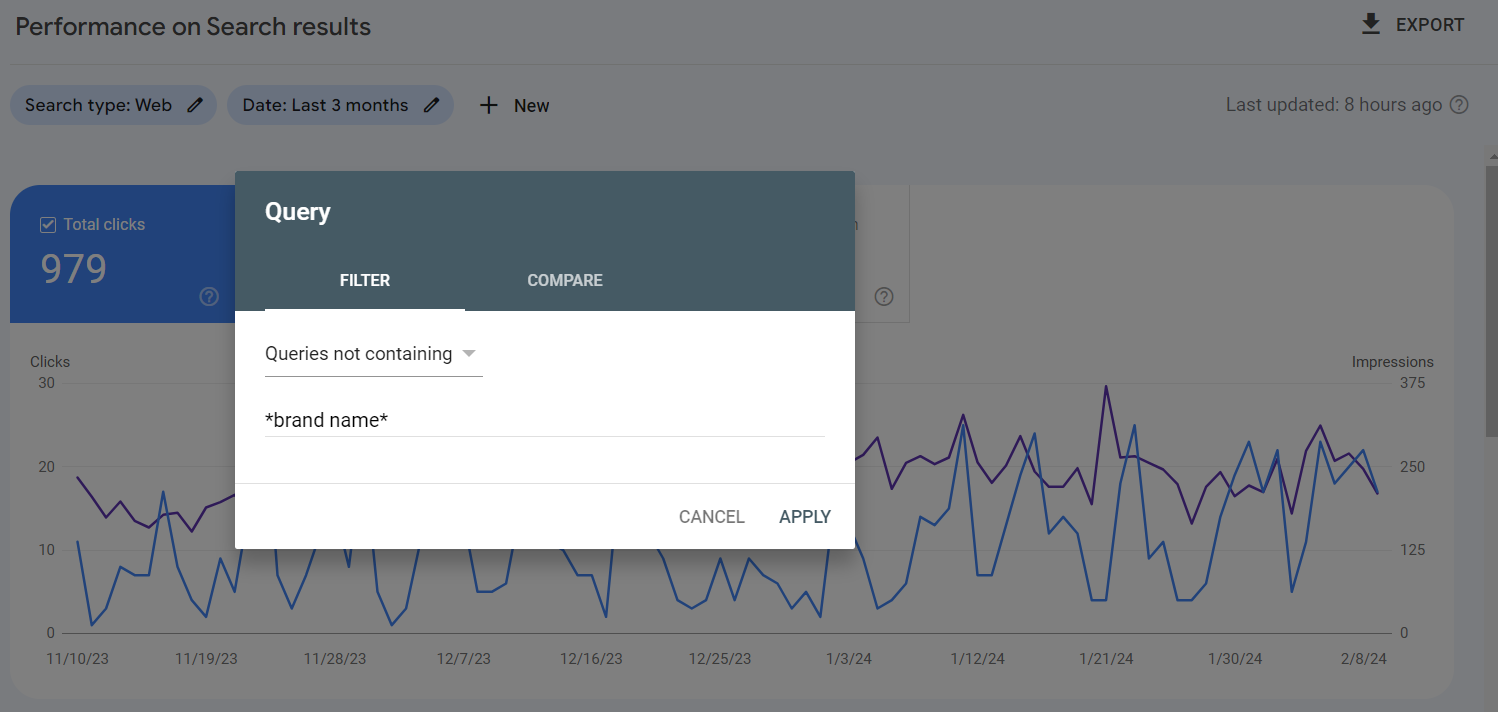Click the 979 total clicks value

73,269
